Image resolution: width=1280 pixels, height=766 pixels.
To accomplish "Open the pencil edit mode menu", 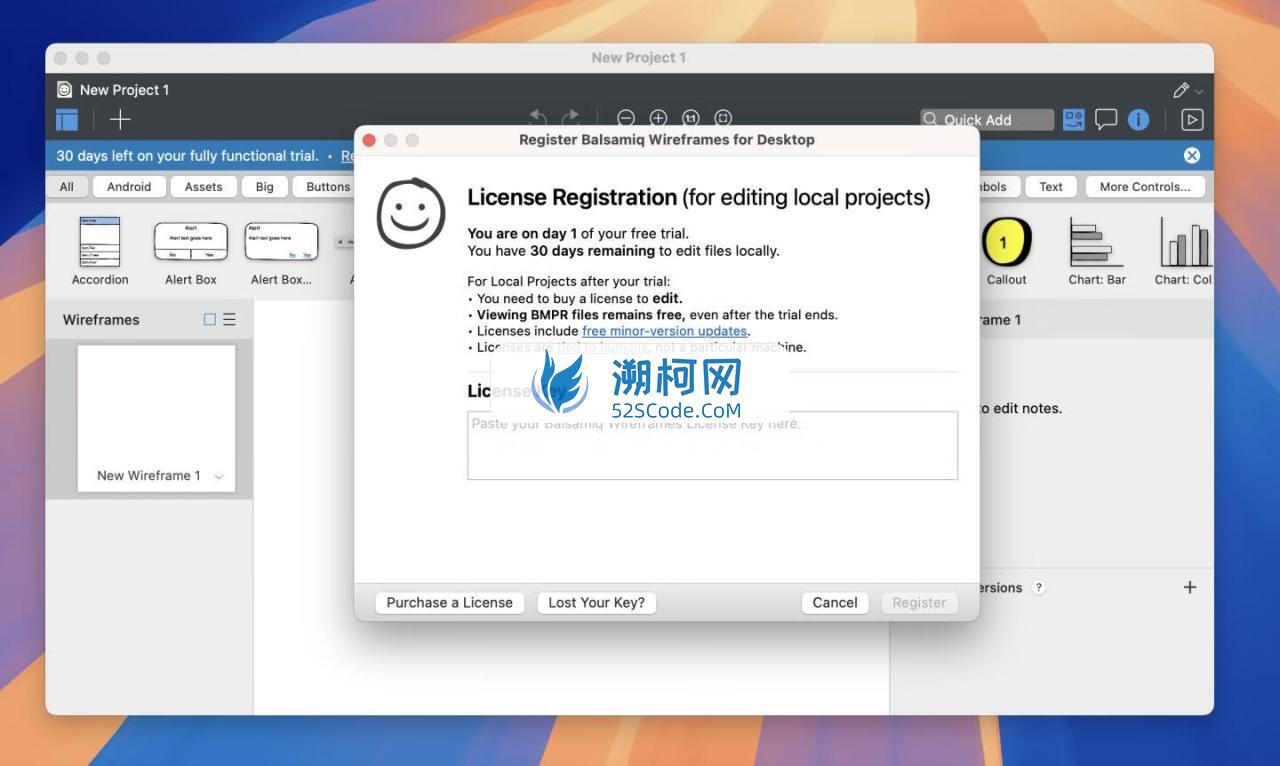I will click(x=1188, y=90).
